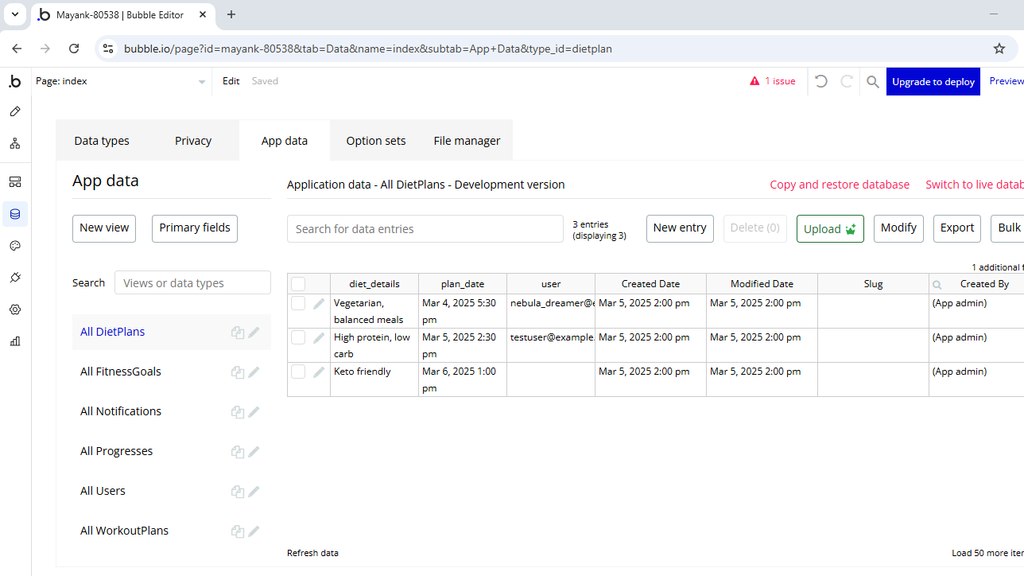Open the Plugins plug icon
The image size is (1024, 576).
click(x=16, y=277)
